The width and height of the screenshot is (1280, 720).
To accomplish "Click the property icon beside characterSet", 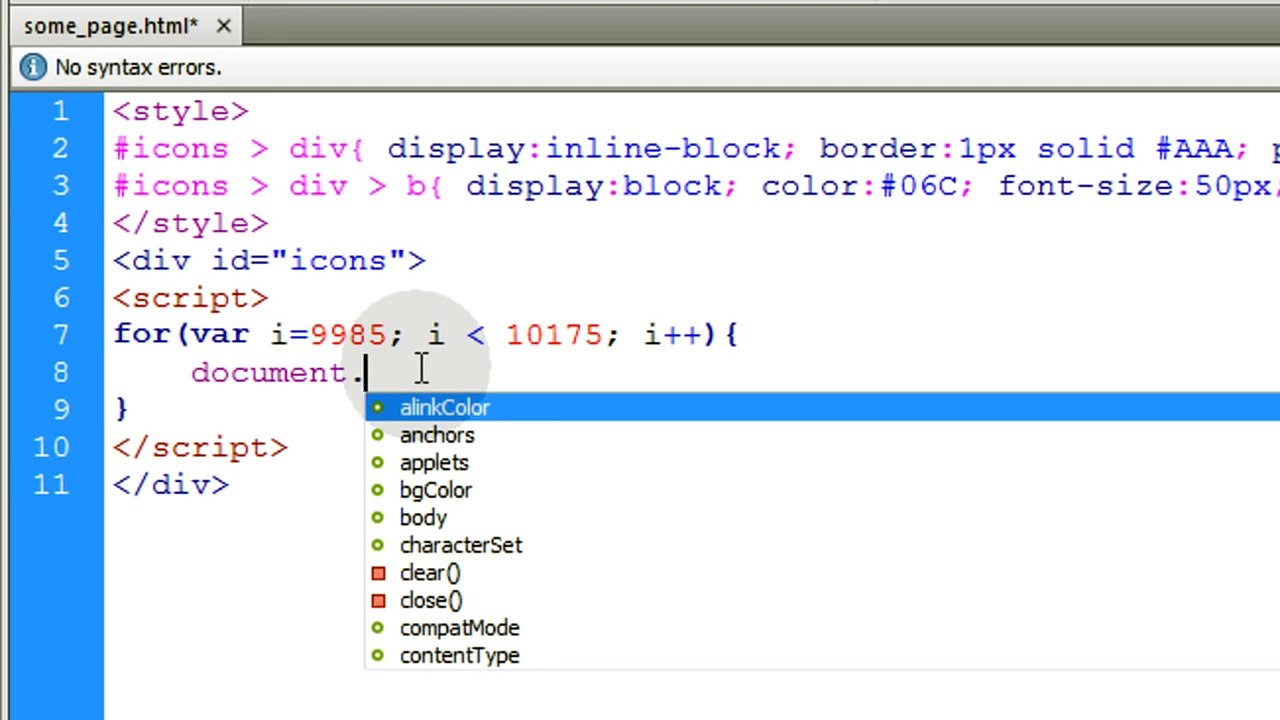I will 377,545.
